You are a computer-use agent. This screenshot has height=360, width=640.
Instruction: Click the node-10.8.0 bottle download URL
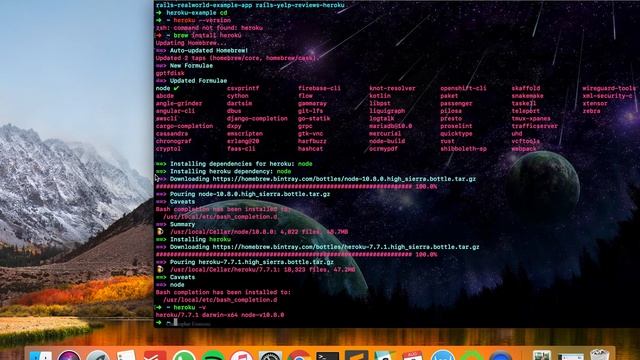[x=344, y=179]
